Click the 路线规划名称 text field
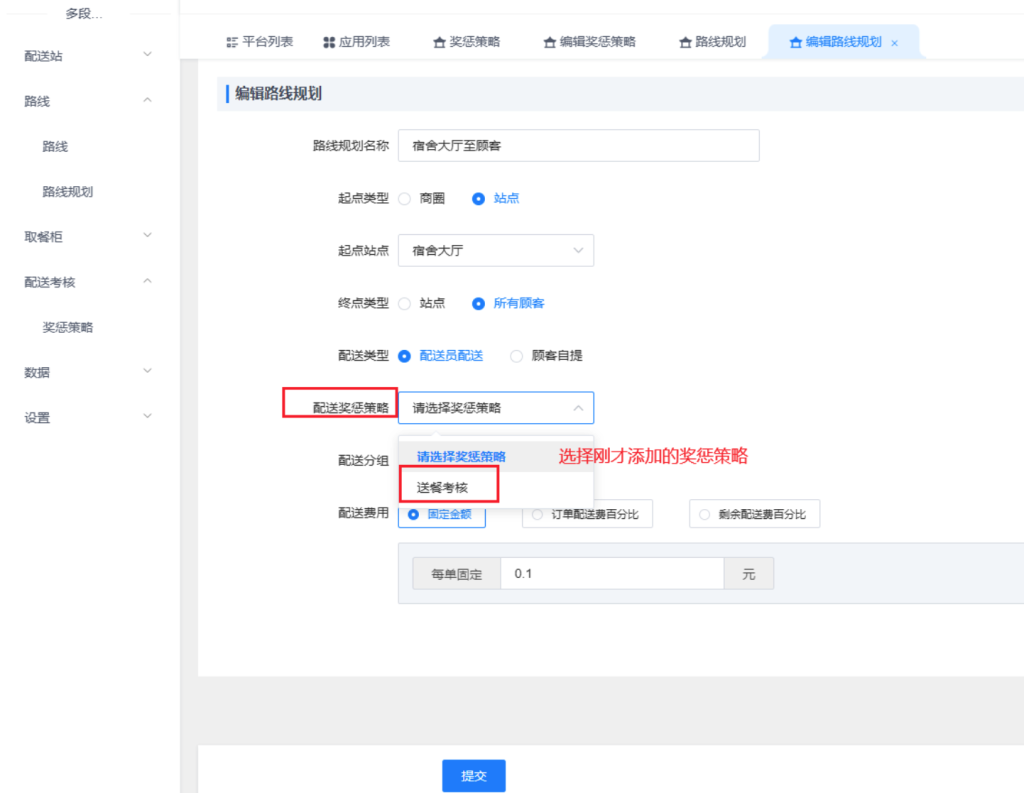The width and height of the screenshot is (1024, 793). point(578,145)
